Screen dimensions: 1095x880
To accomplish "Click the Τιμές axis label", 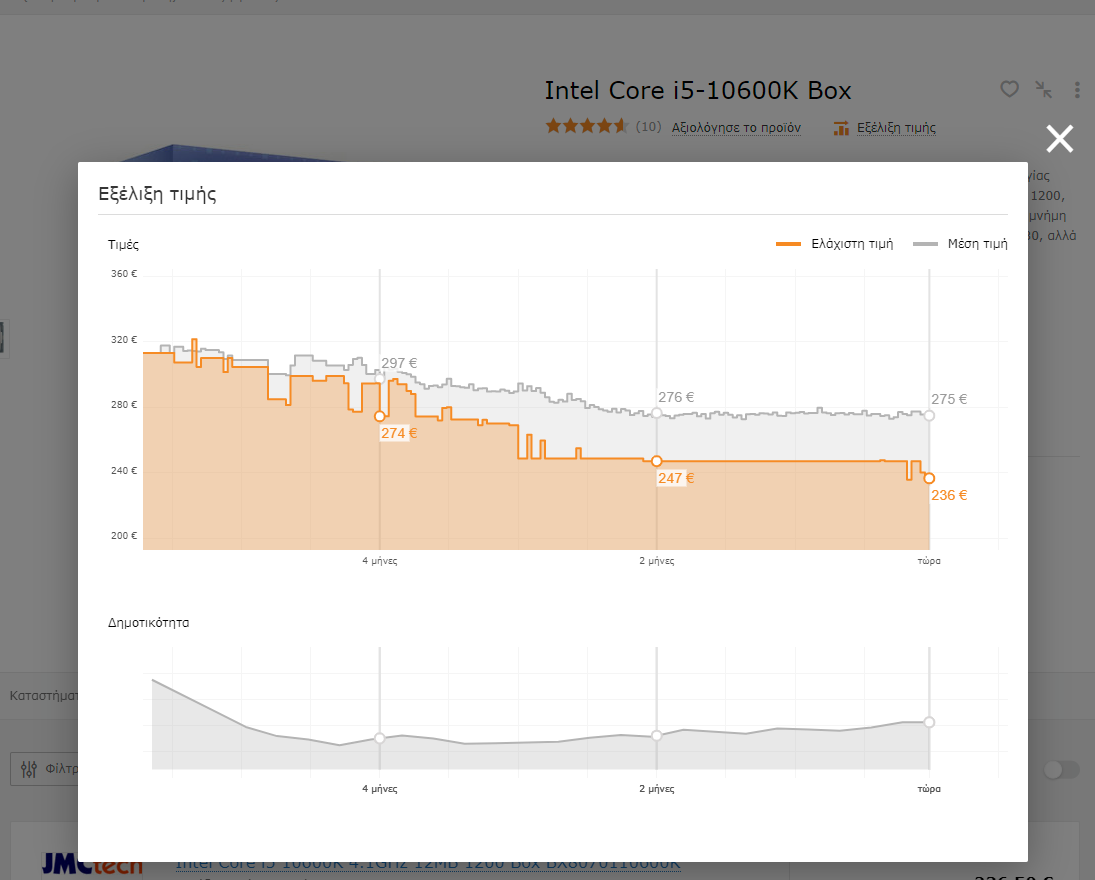I will click(123, 244).
